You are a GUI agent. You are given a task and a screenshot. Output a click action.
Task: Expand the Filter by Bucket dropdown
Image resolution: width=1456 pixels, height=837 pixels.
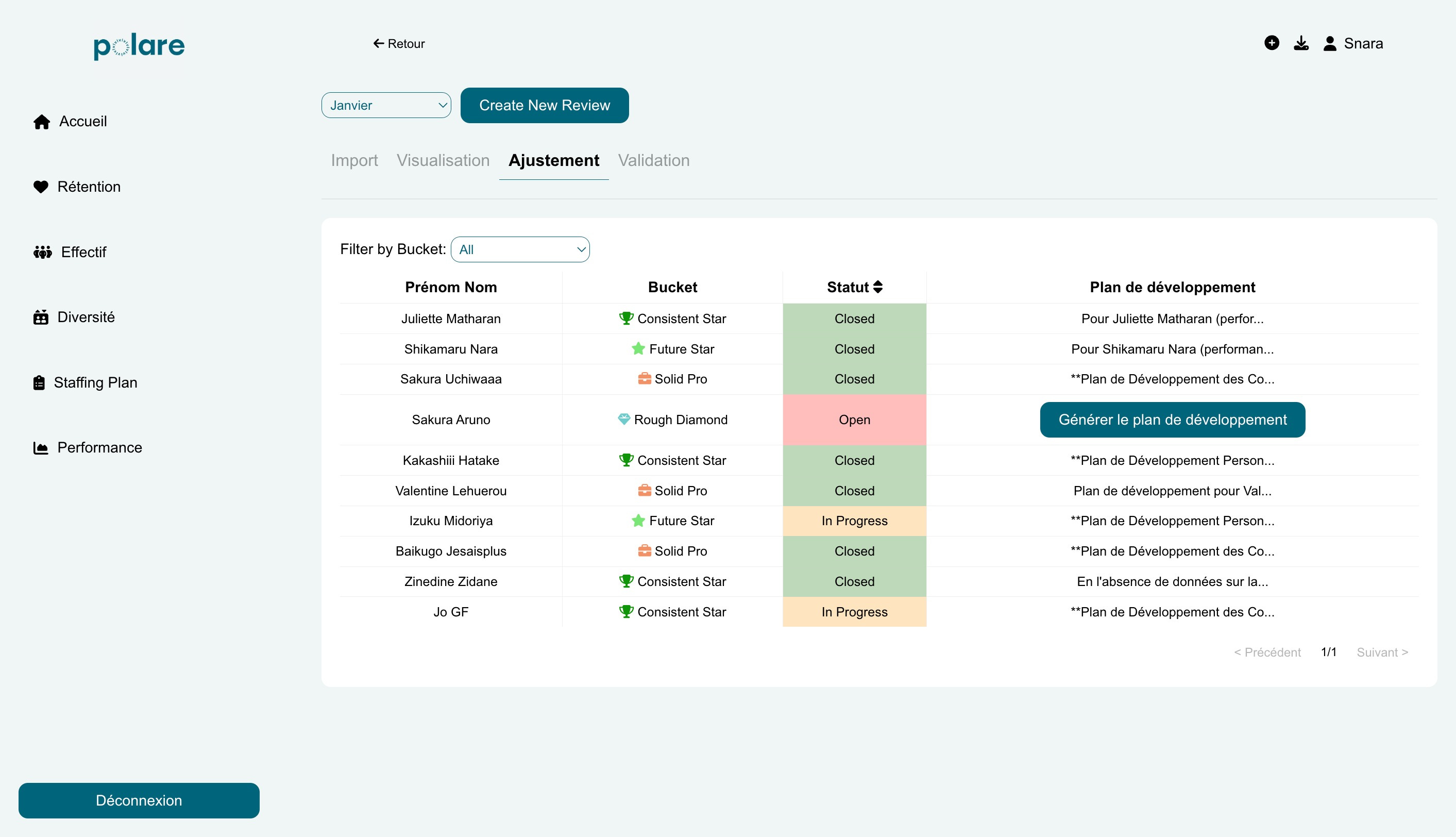[520, 249]
